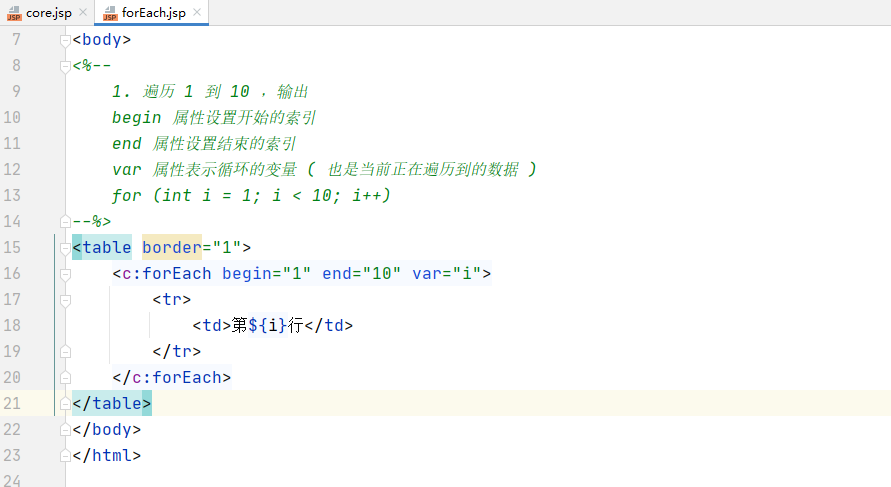Click the closing body fold marker on line 22
This screenshot has height=487, width=891.
point(65,430)
